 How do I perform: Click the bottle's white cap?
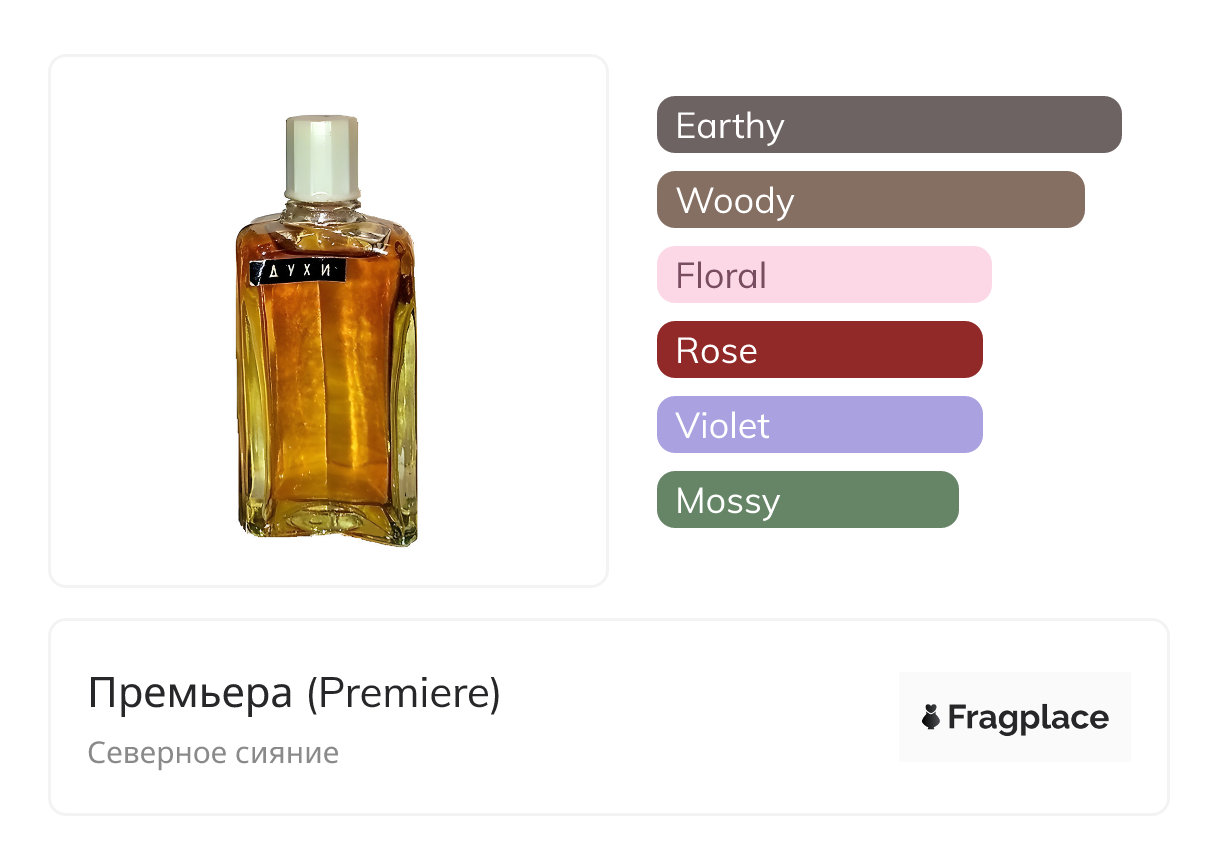[321, 156]
